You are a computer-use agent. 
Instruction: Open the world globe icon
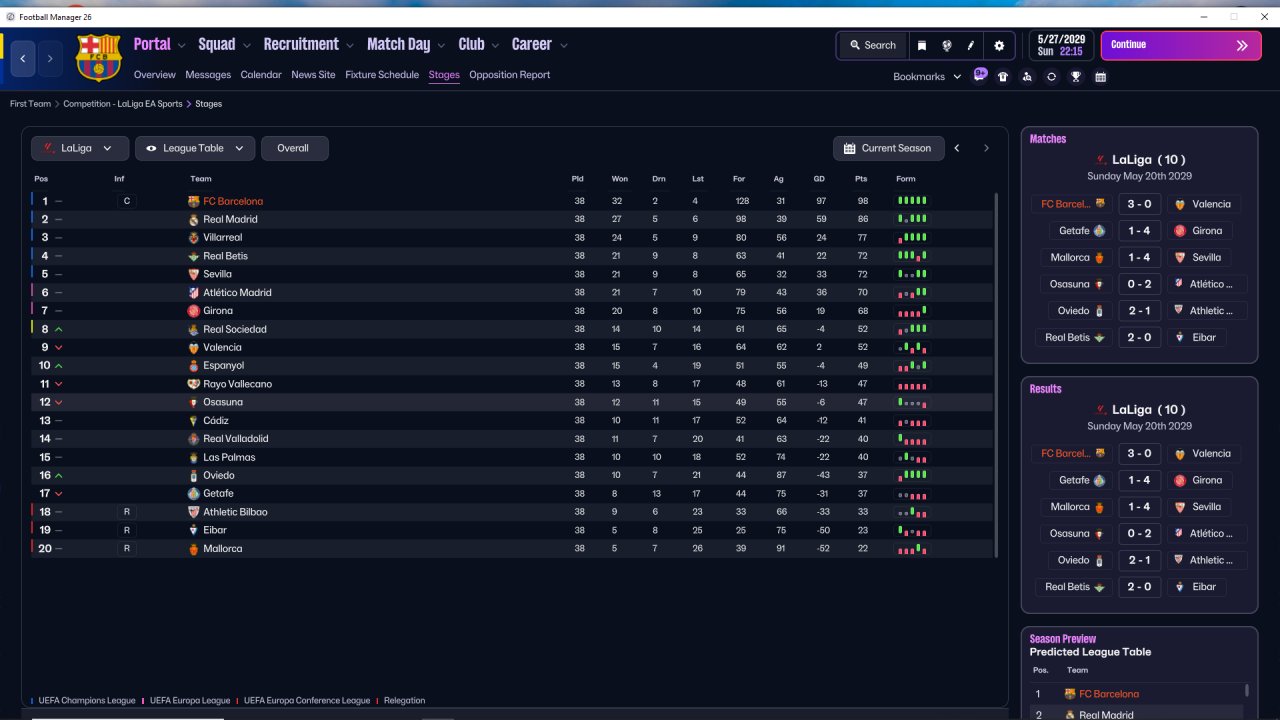[x=946, y=45]
